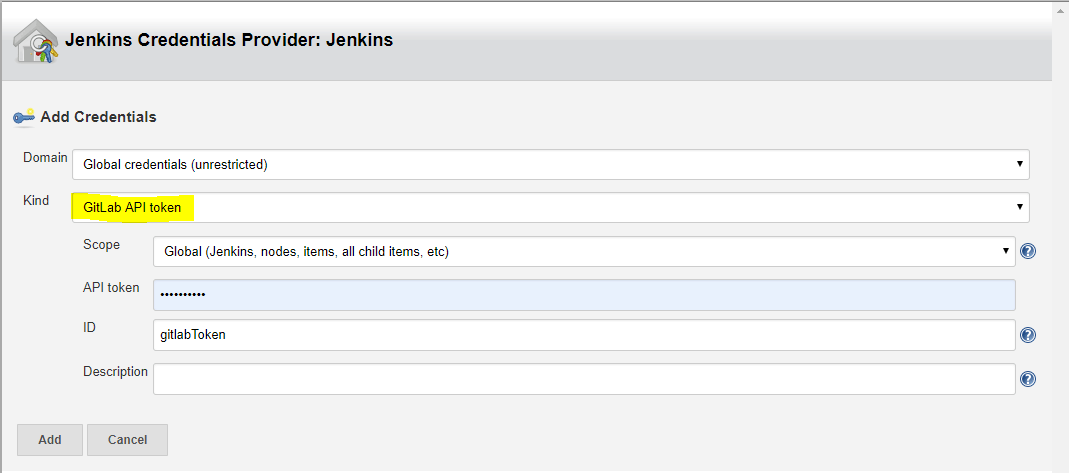
Task: Open the help icon next to ID field
Action: 1028,335
